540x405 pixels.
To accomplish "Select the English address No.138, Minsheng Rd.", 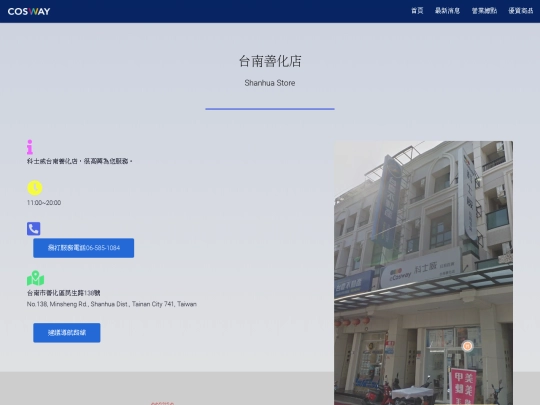I will (x=112, y=304).
